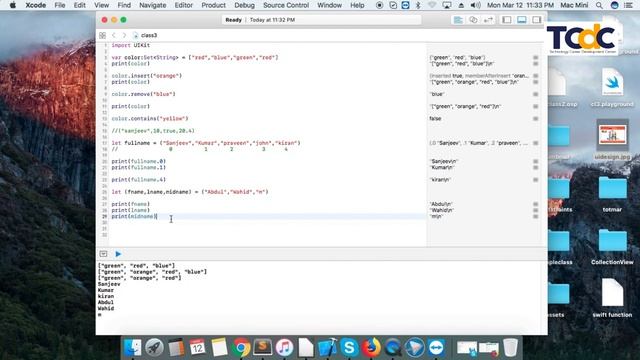Open Notes from the Dock
The width and height of the screenshot is (640, 360).
pyautogui.click(x=219, y=348)
